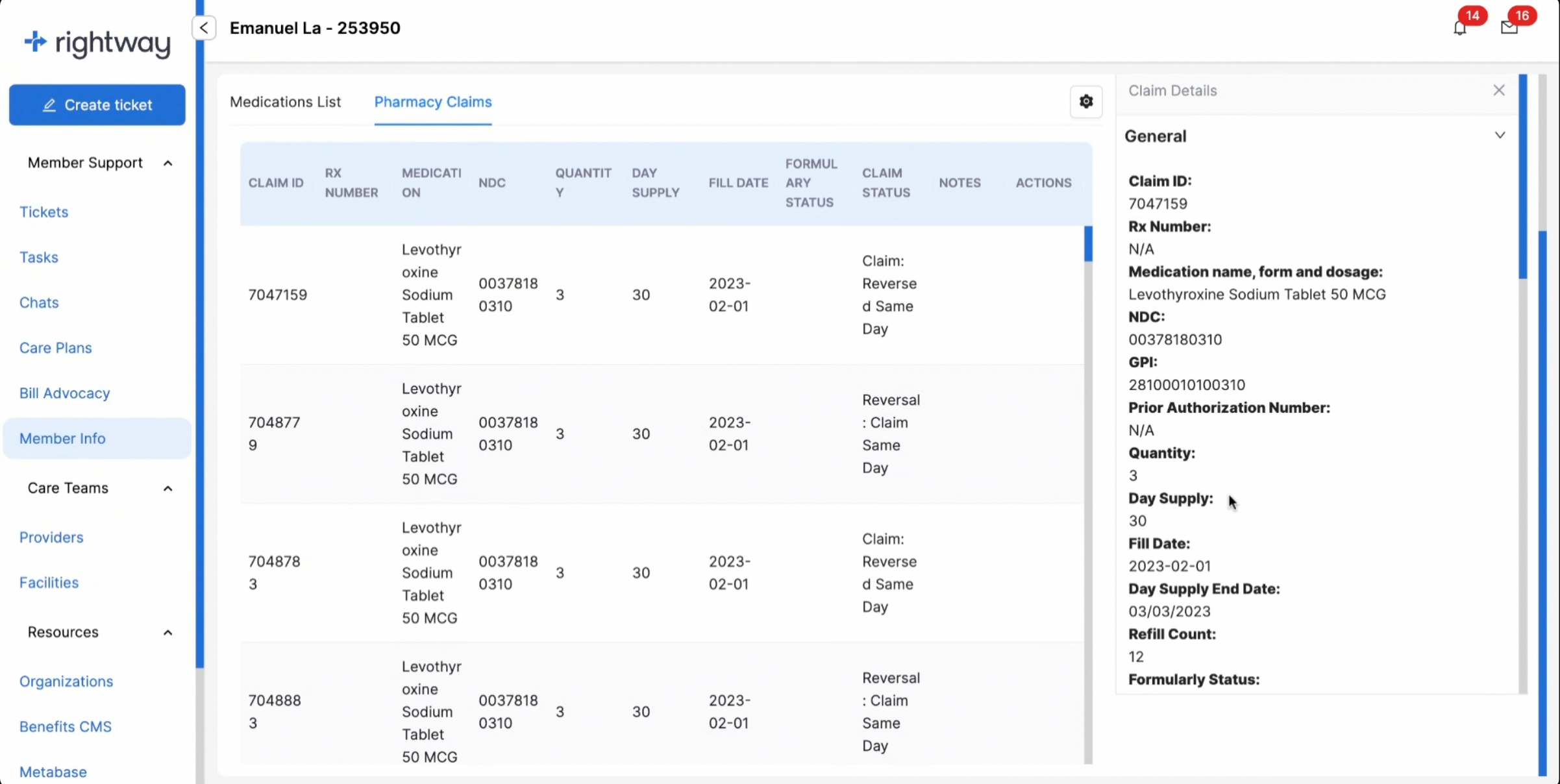Click the notifications bell icon

point(1459,28)
